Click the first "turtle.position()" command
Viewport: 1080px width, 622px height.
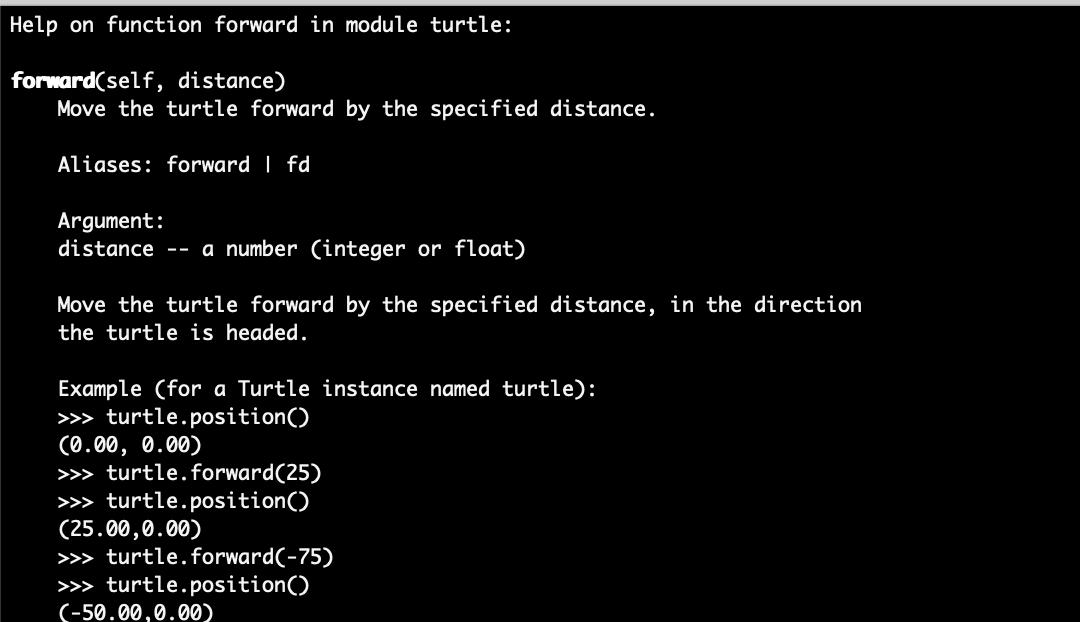point(208,417)
